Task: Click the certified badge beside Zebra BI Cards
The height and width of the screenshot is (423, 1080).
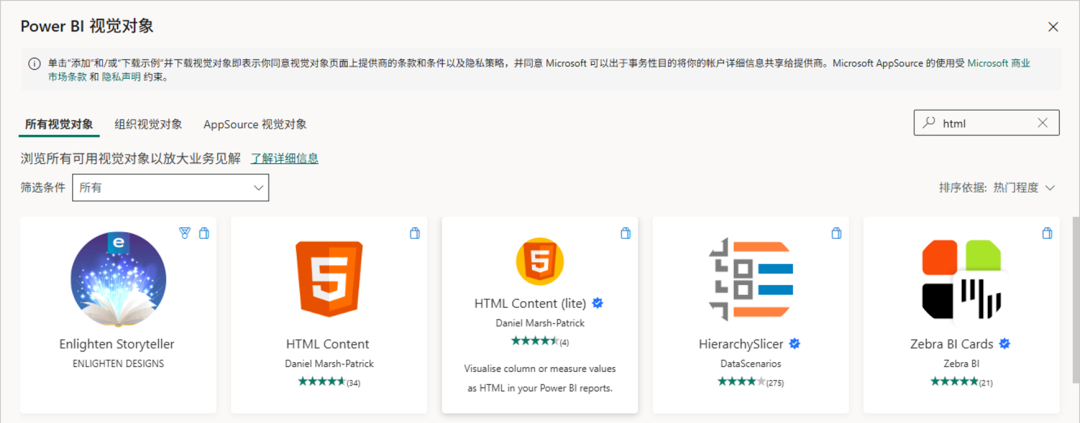Action: click(x=1004, y=343)
